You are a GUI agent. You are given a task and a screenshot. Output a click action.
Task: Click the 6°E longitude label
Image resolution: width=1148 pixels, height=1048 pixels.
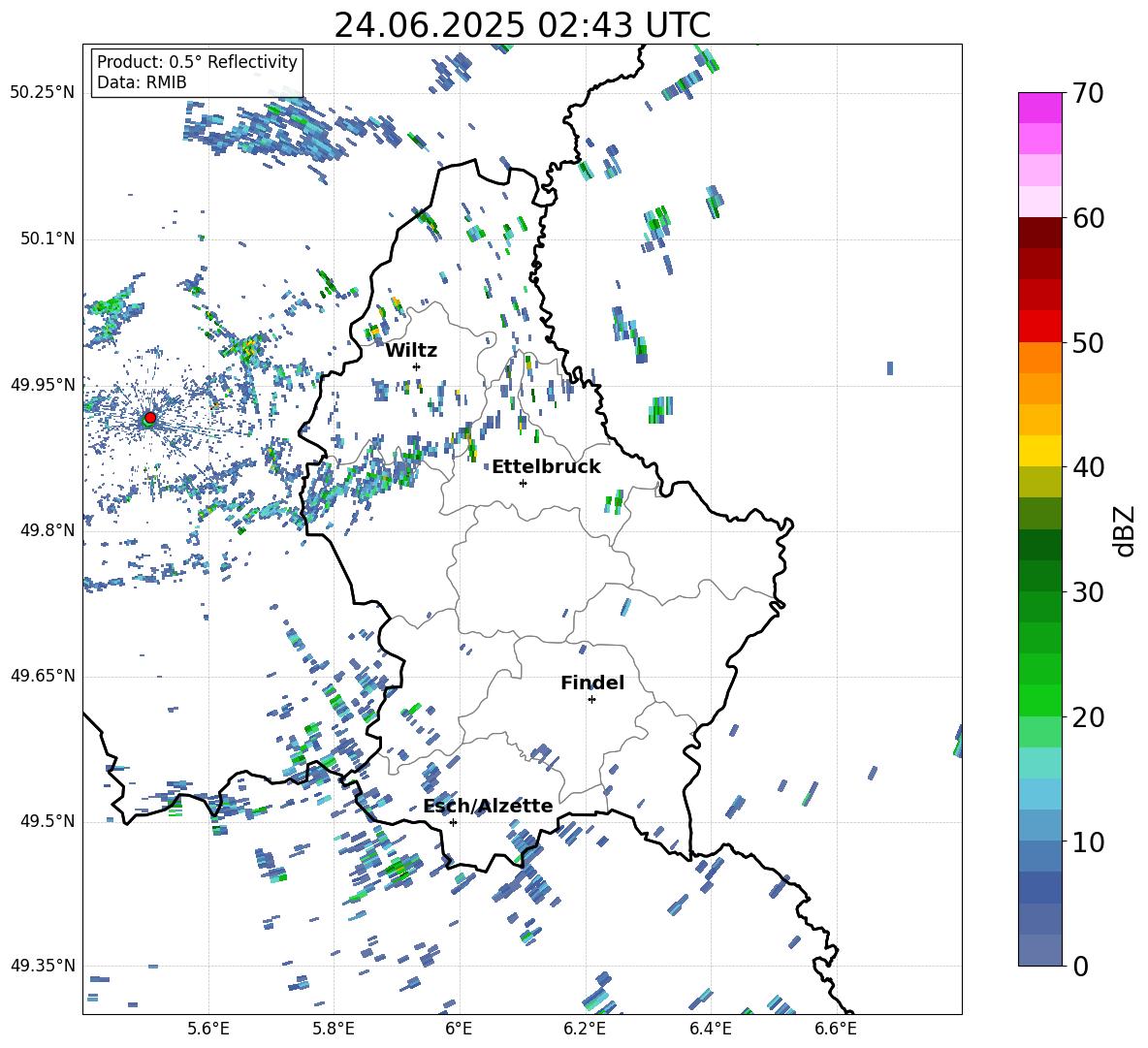[459, 1029]
